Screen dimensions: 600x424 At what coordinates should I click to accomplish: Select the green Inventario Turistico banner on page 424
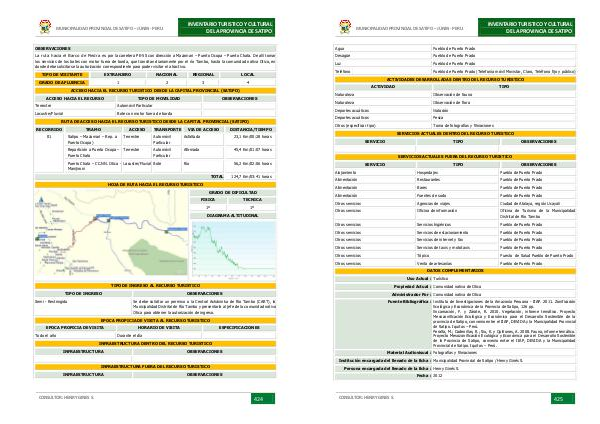(x=227, y=27)
